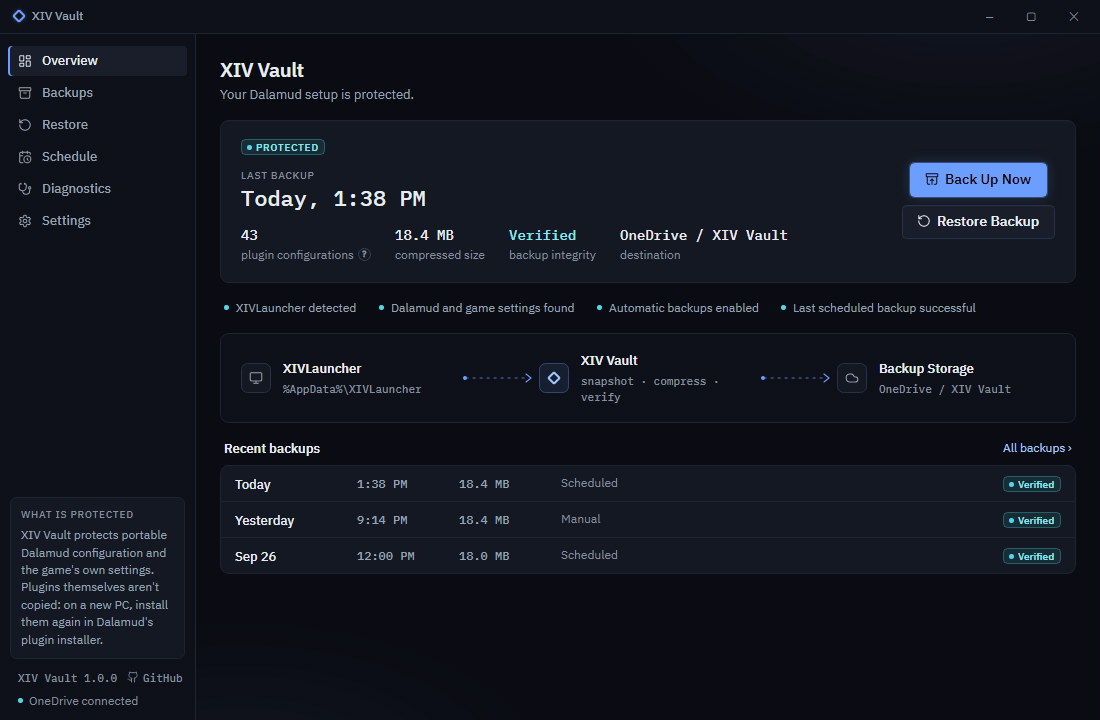Click "Manual" type in Yesterday row
This screenshot has width=1100, height=720.
(x=580, y=519)
